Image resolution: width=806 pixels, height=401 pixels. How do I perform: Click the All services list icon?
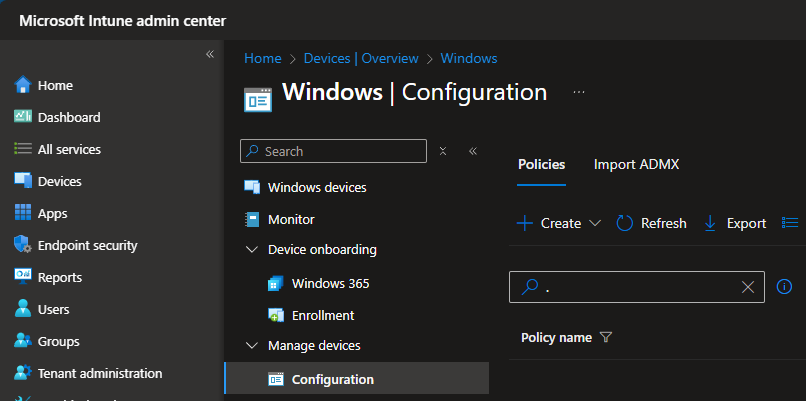pyautogui.click(x=23, y=149)
